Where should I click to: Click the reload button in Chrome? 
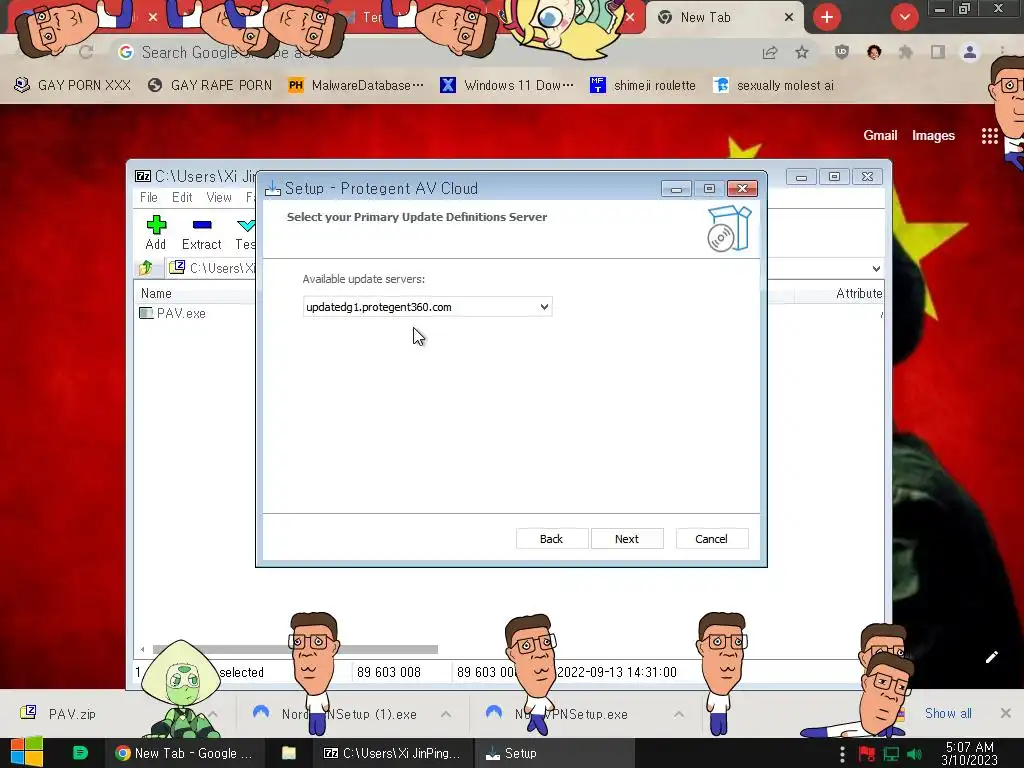(x=86, y=53)
